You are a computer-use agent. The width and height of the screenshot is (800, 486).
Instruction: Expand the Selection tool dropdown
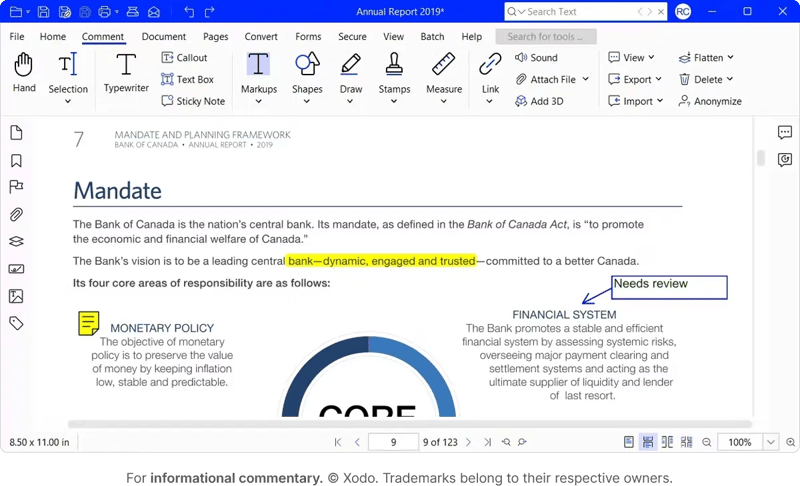[68, 101]
